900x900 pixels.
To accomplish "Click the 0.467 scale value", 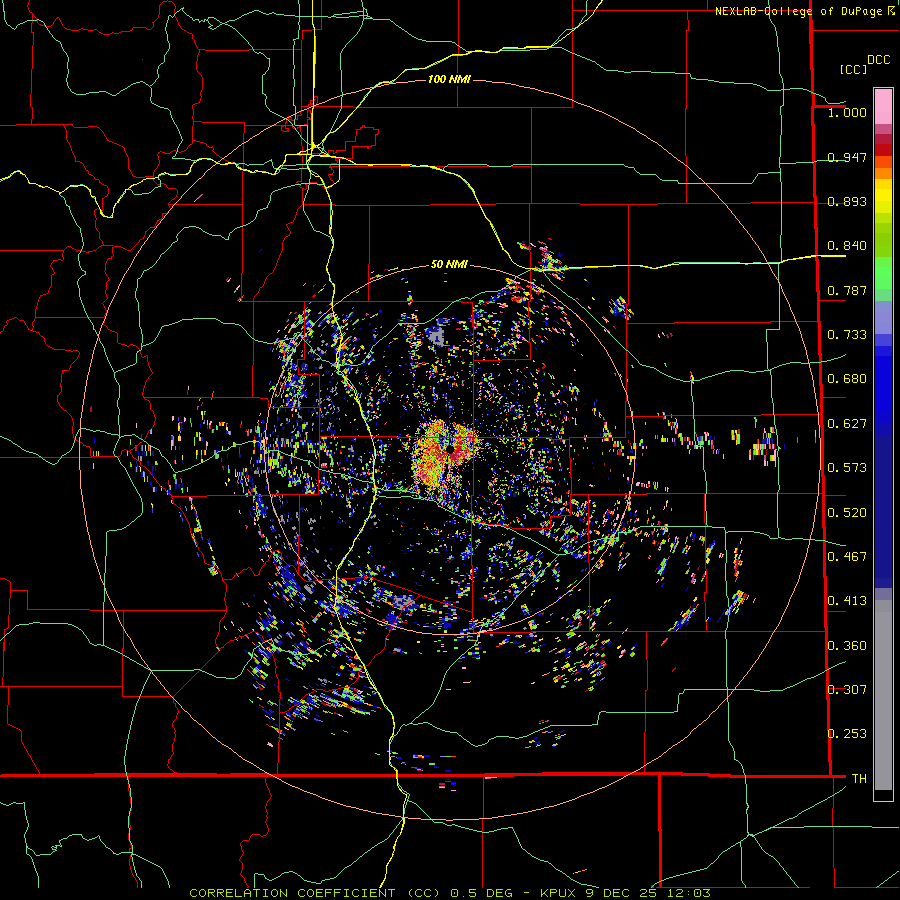I will click(x=847, y=557).
